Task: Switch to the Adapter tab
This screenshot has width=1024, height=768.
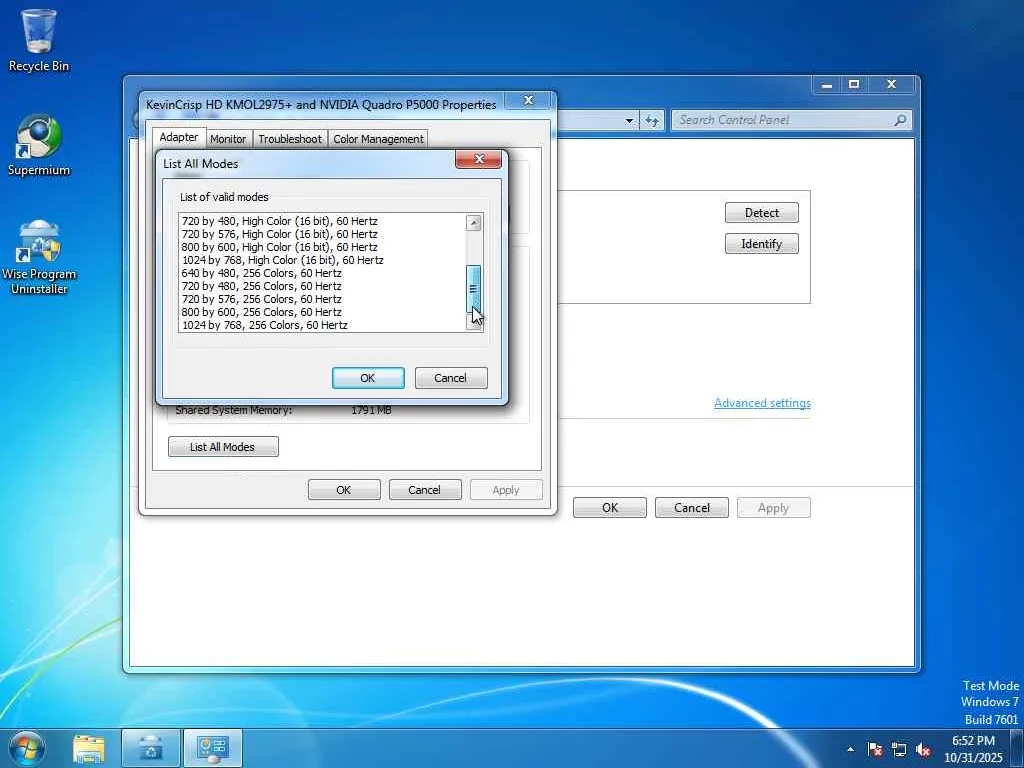Action: click(x=179, y=137)
